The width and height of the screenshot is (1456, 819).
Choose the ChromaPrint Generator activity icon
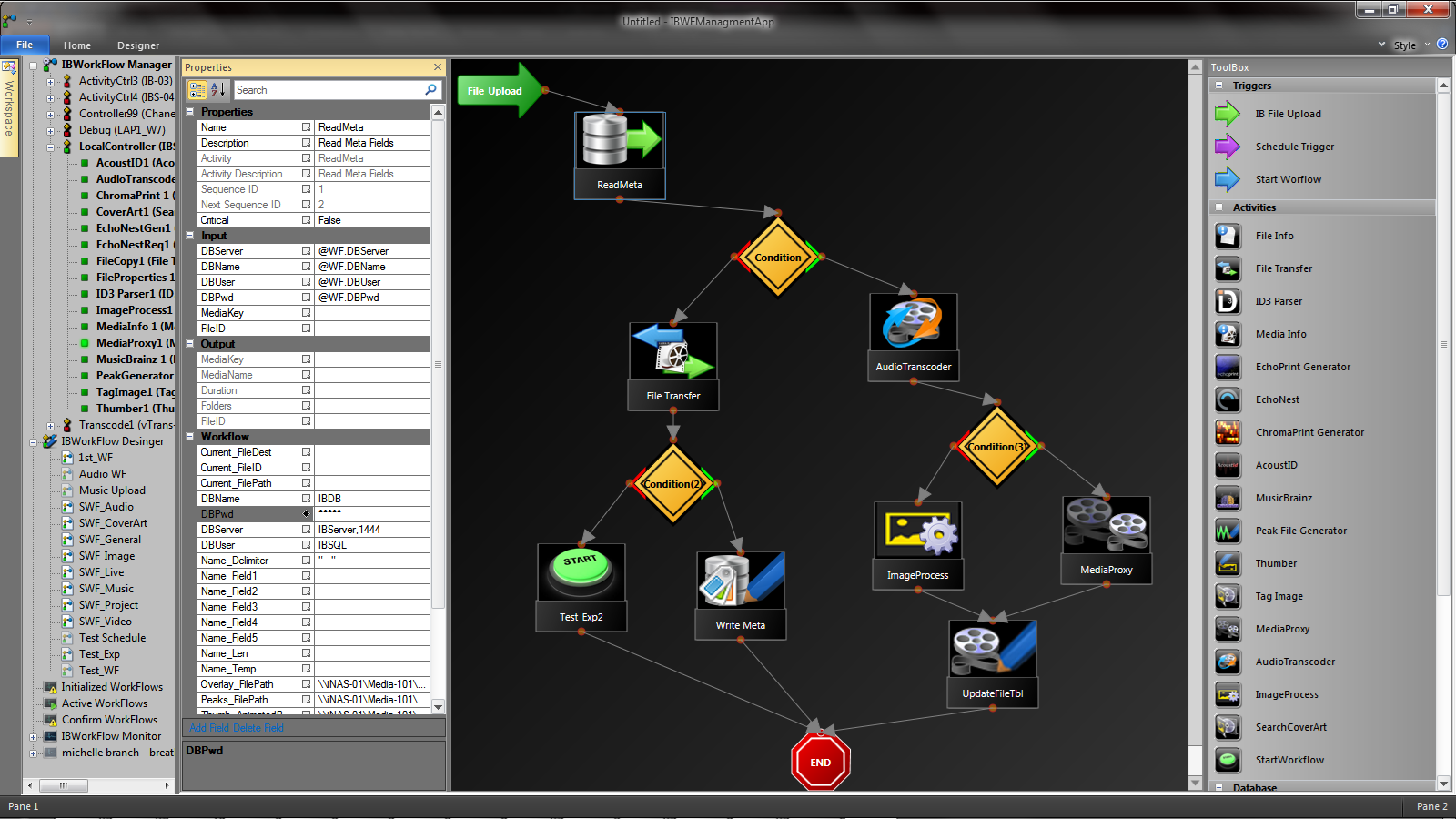tap(1228, 432)
